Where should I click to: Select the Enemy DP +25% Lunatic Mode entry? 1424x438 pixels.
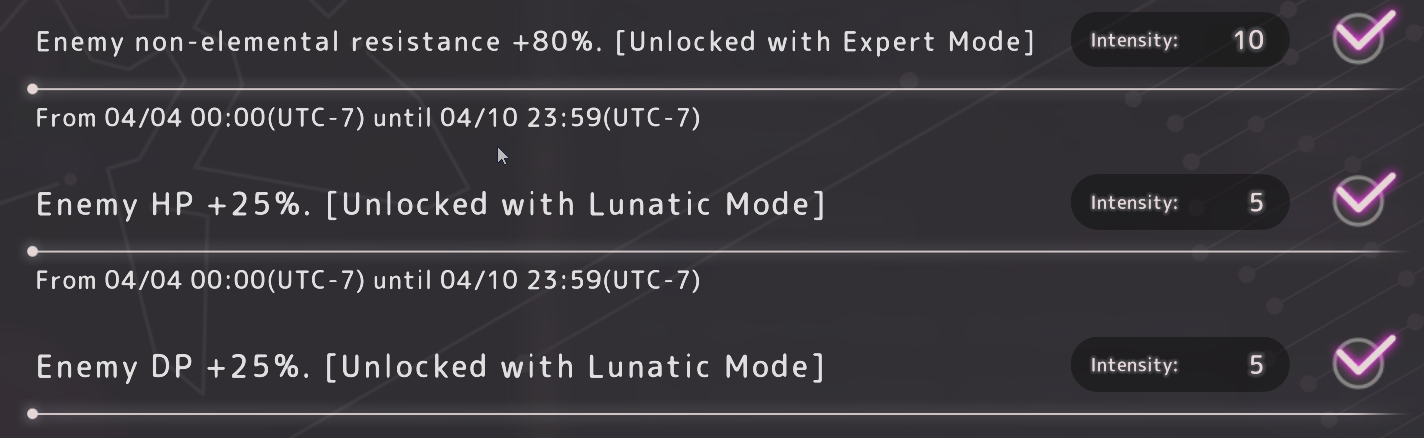430,367
